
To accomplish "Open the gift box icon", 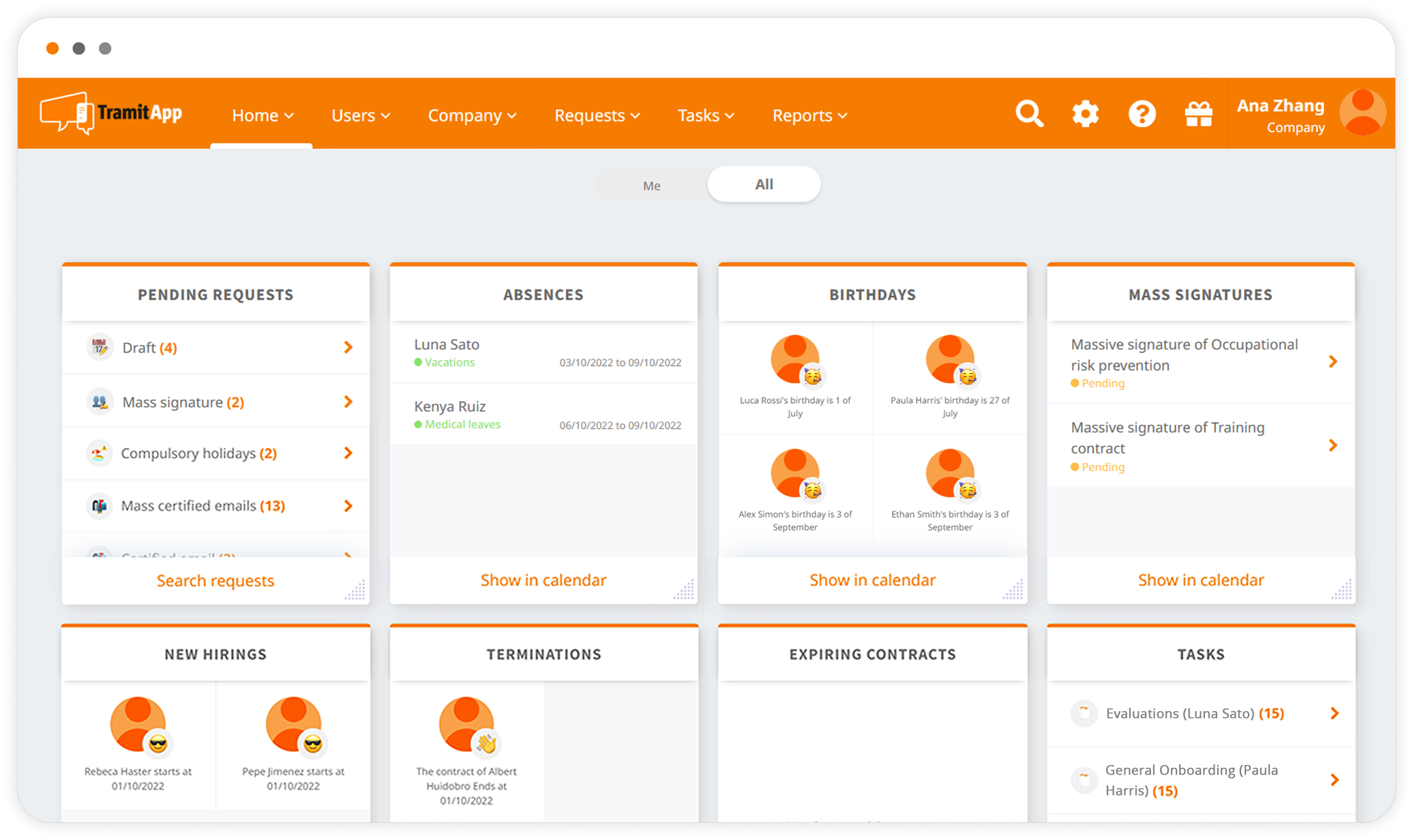I will coord(1198,114).
